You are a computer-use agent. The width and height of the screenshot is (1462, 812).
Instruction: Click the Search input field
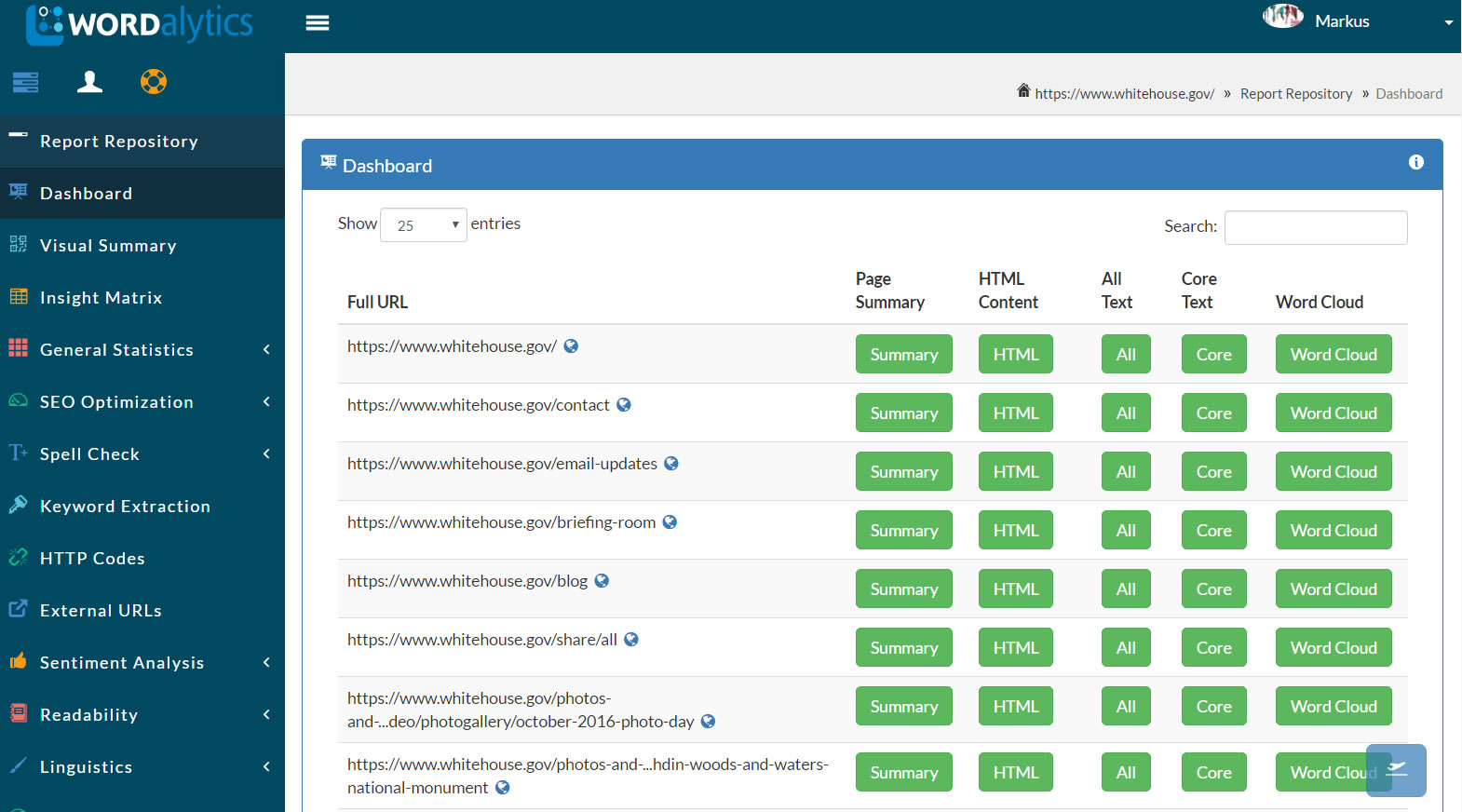click(1316, 227)
